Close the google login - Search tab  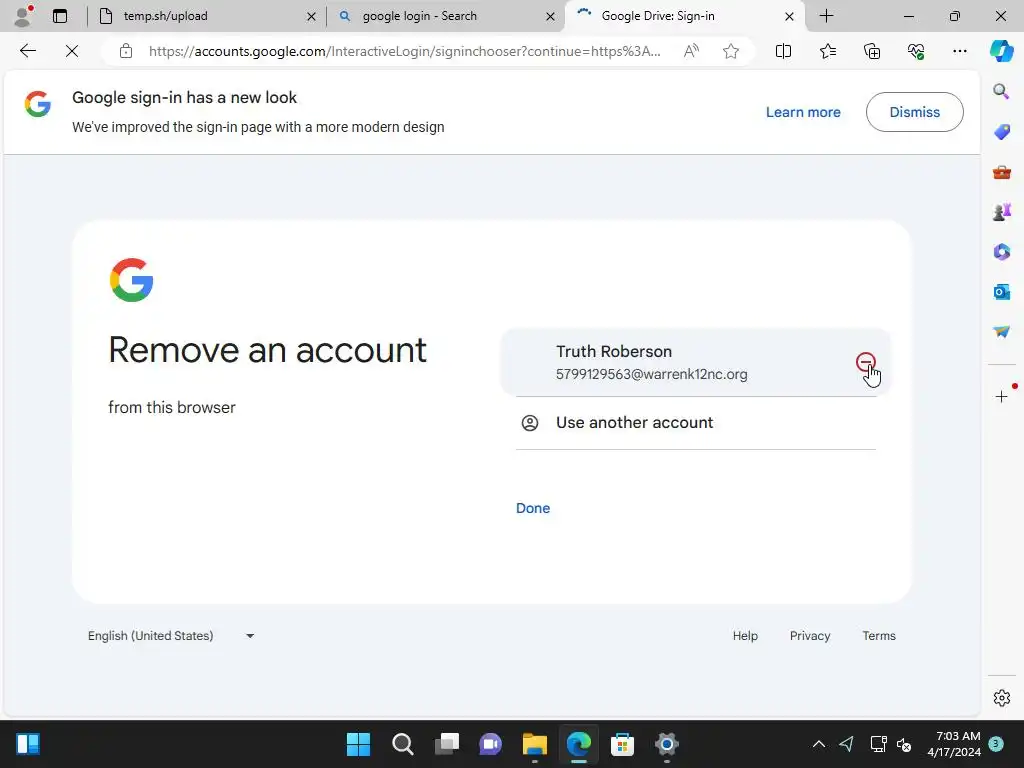pyautogui.click(x=551, y=16)
